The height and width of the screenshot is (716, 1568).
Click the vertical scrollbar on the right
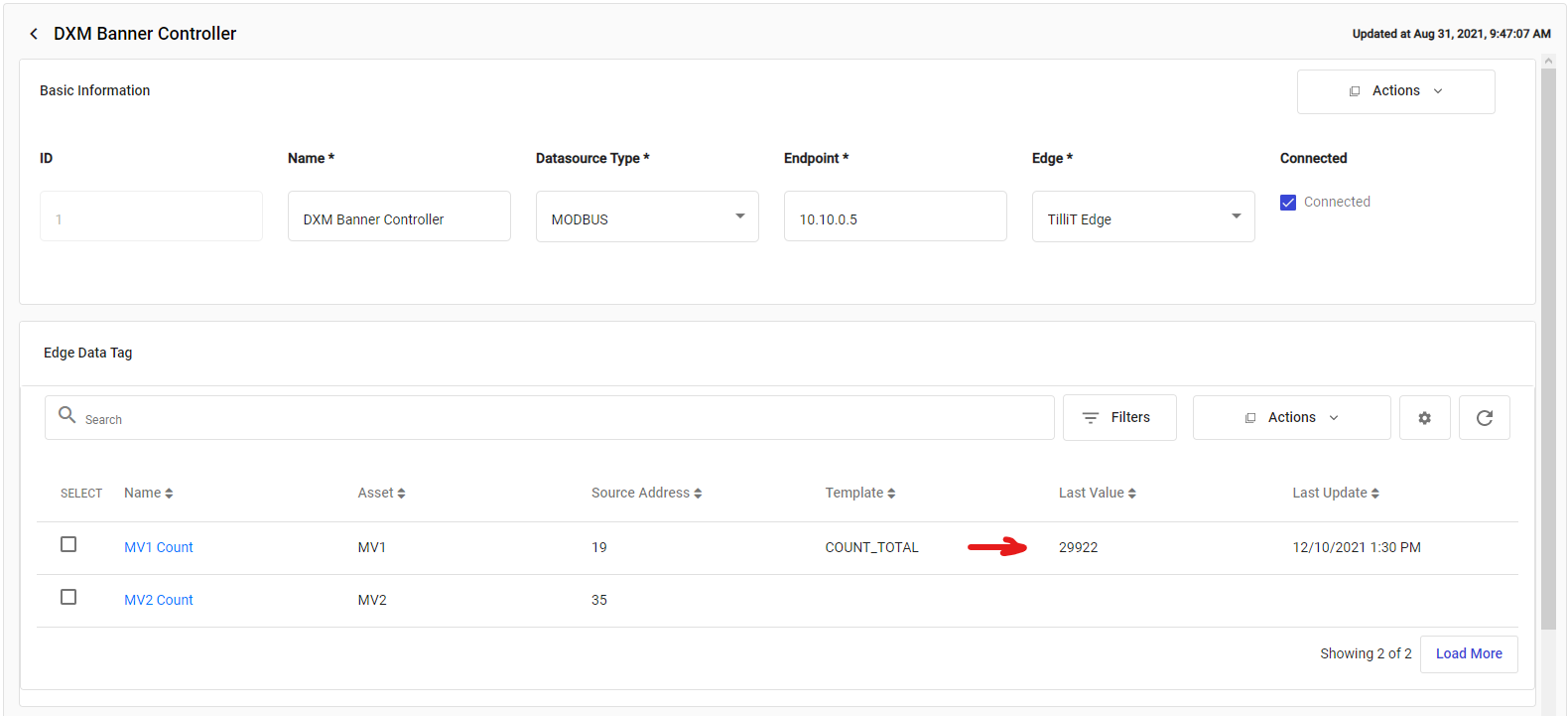point(1548,348)
